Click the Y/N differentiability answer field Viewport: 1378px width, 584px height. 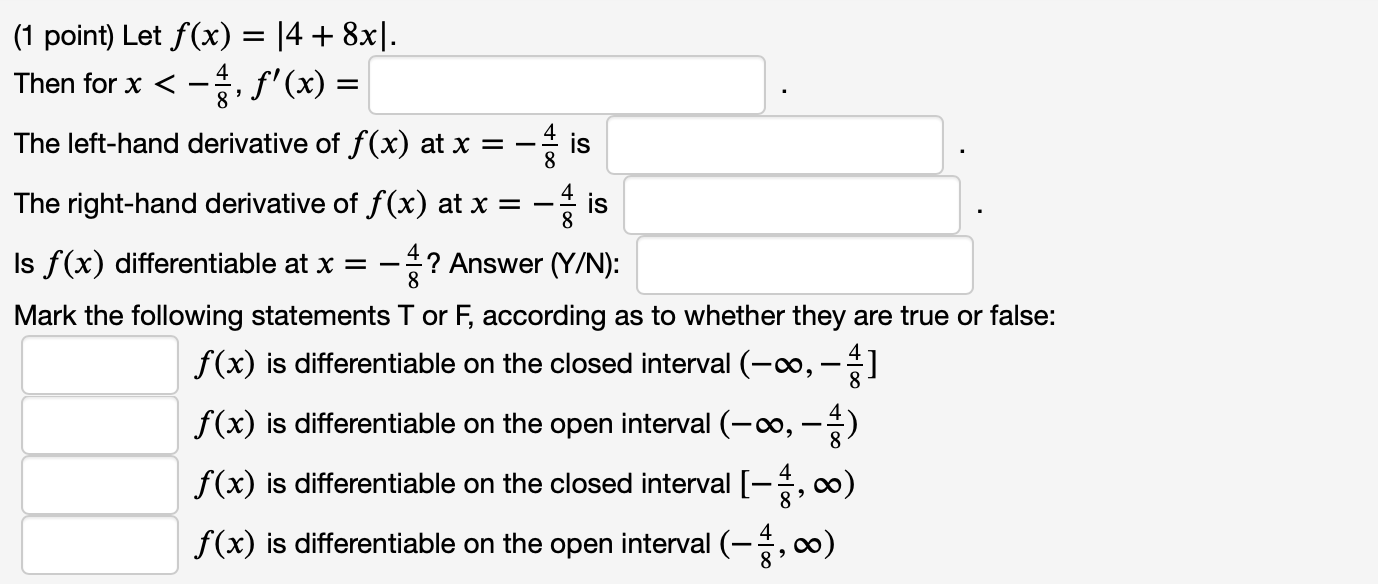pos(806,264)
